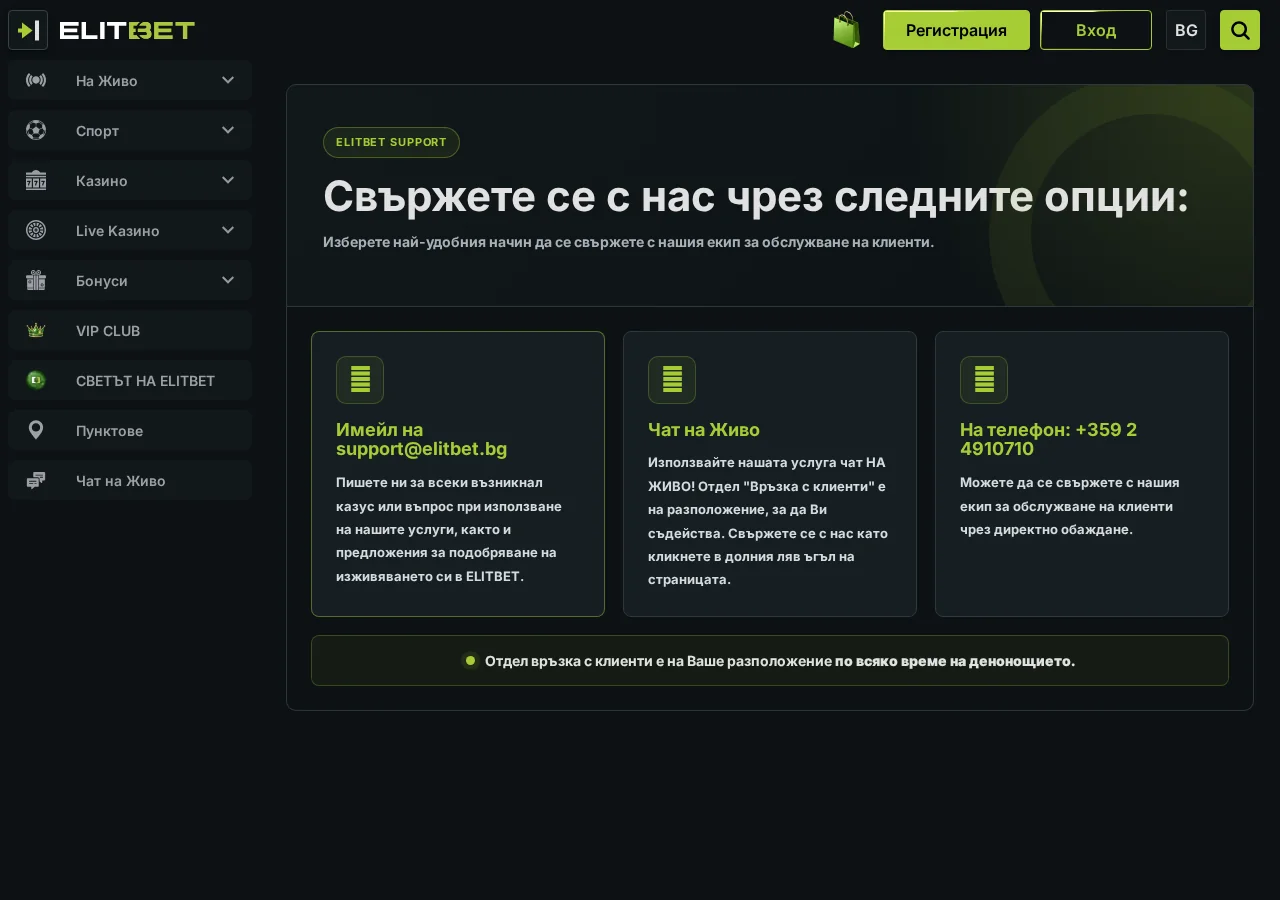
Task: Click the Чат на Живо card heading
Action: coord(704,430)
